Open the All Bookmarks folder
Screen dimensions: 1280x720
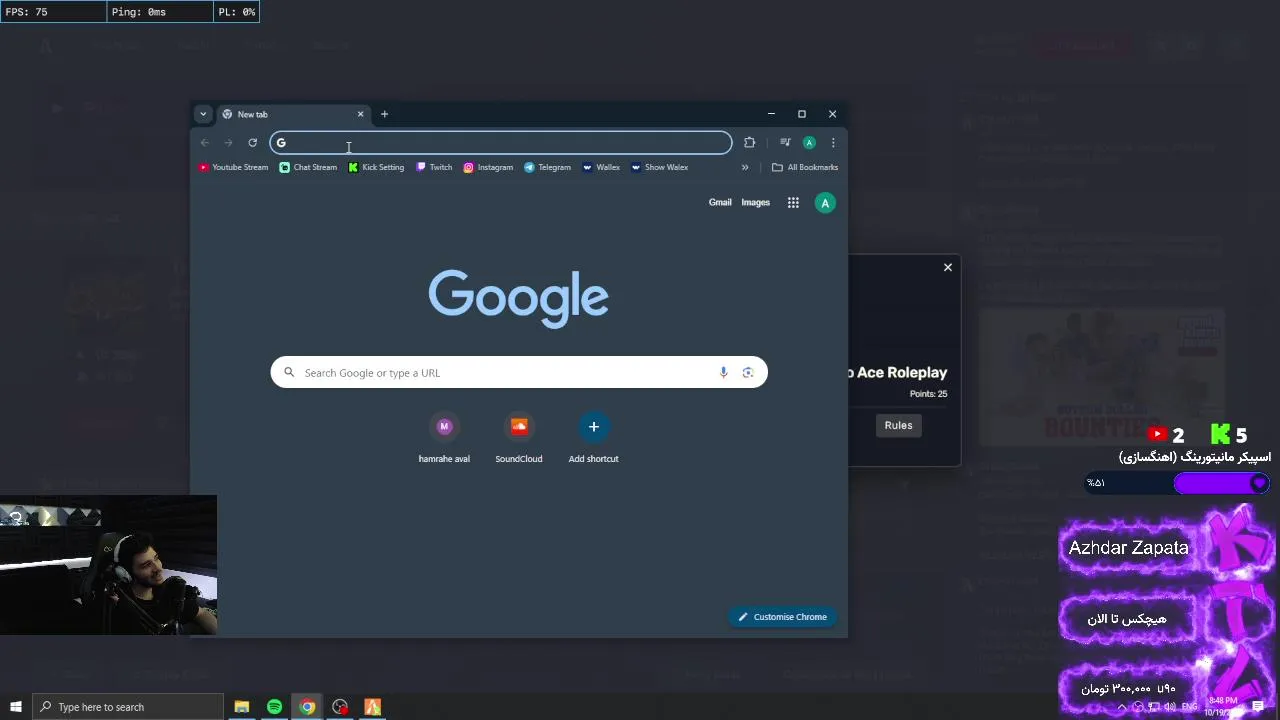805,167
